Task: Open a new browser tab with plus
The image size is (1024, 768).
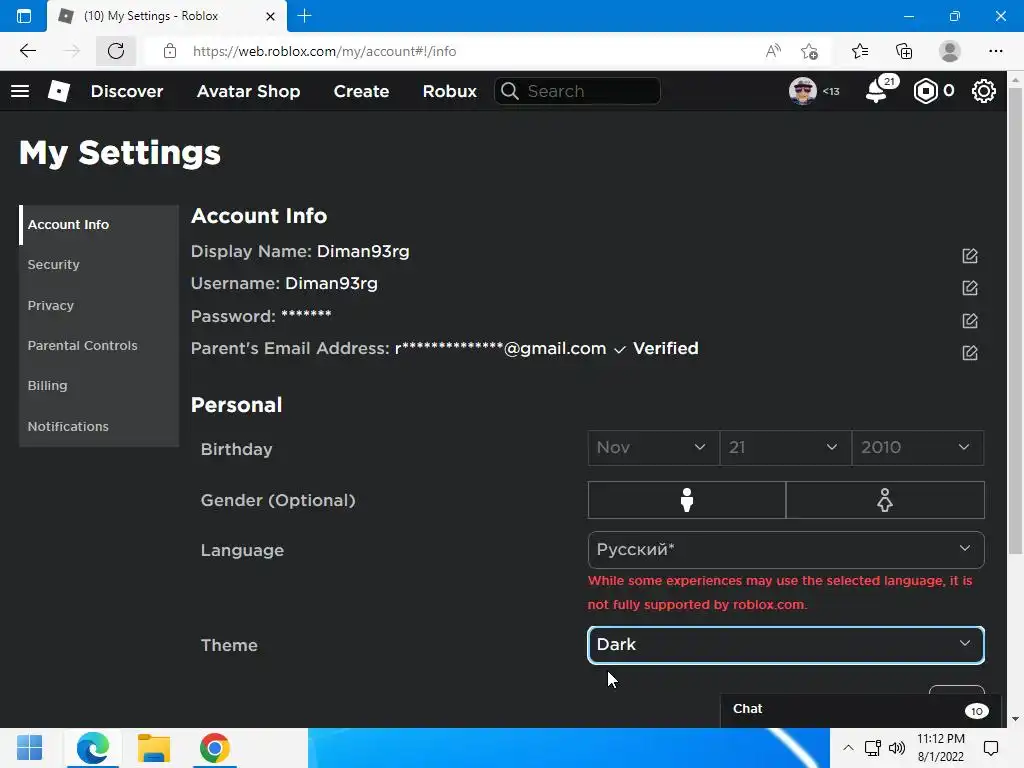Action: (x=304, y=16)
